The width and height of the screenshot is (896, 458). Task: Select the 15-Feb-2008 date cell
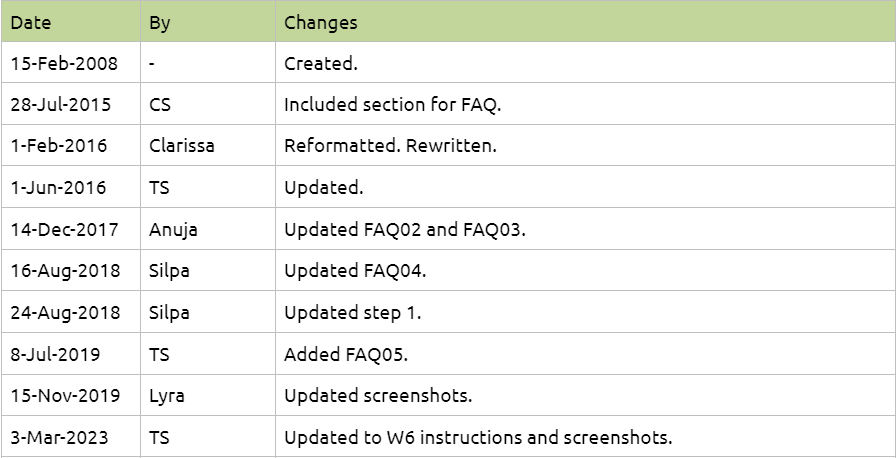(x=64, y=63)
